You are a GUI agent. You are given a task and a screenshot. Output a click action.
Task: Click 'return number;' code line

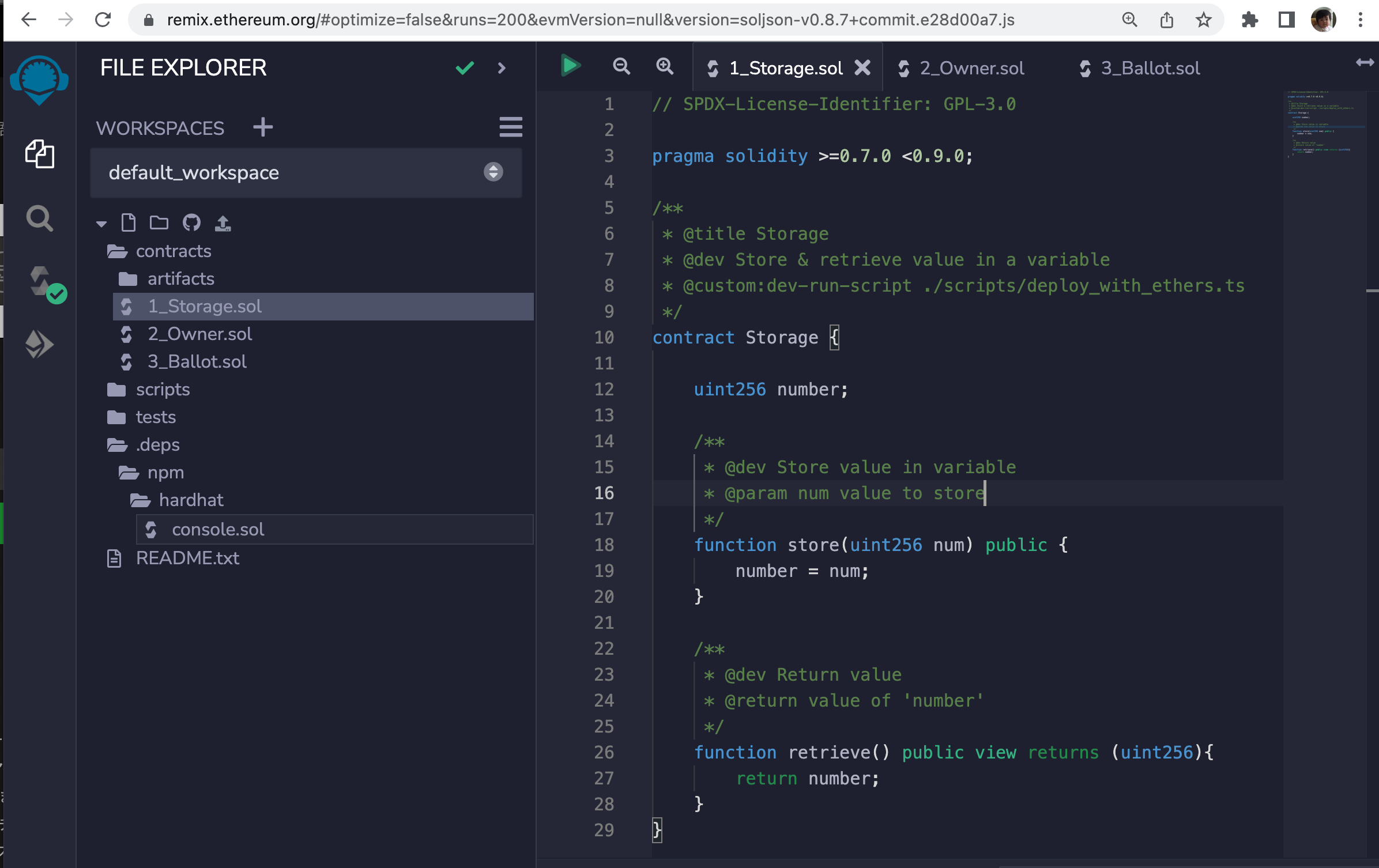[x=807, y=779]
